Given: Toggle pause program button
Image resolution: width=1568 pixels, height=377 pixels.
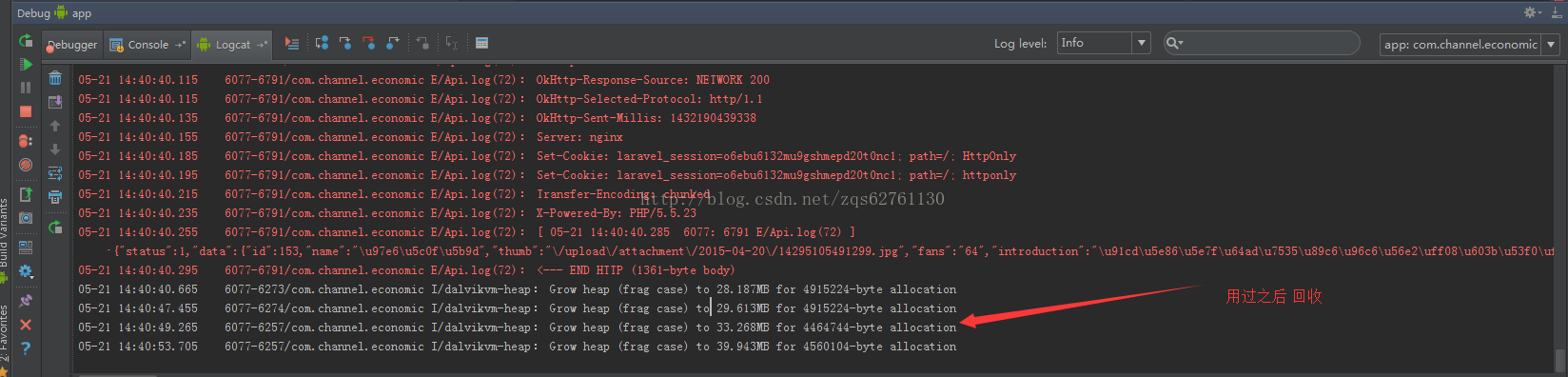Looking at the screenshot, I should pos(26,88).
